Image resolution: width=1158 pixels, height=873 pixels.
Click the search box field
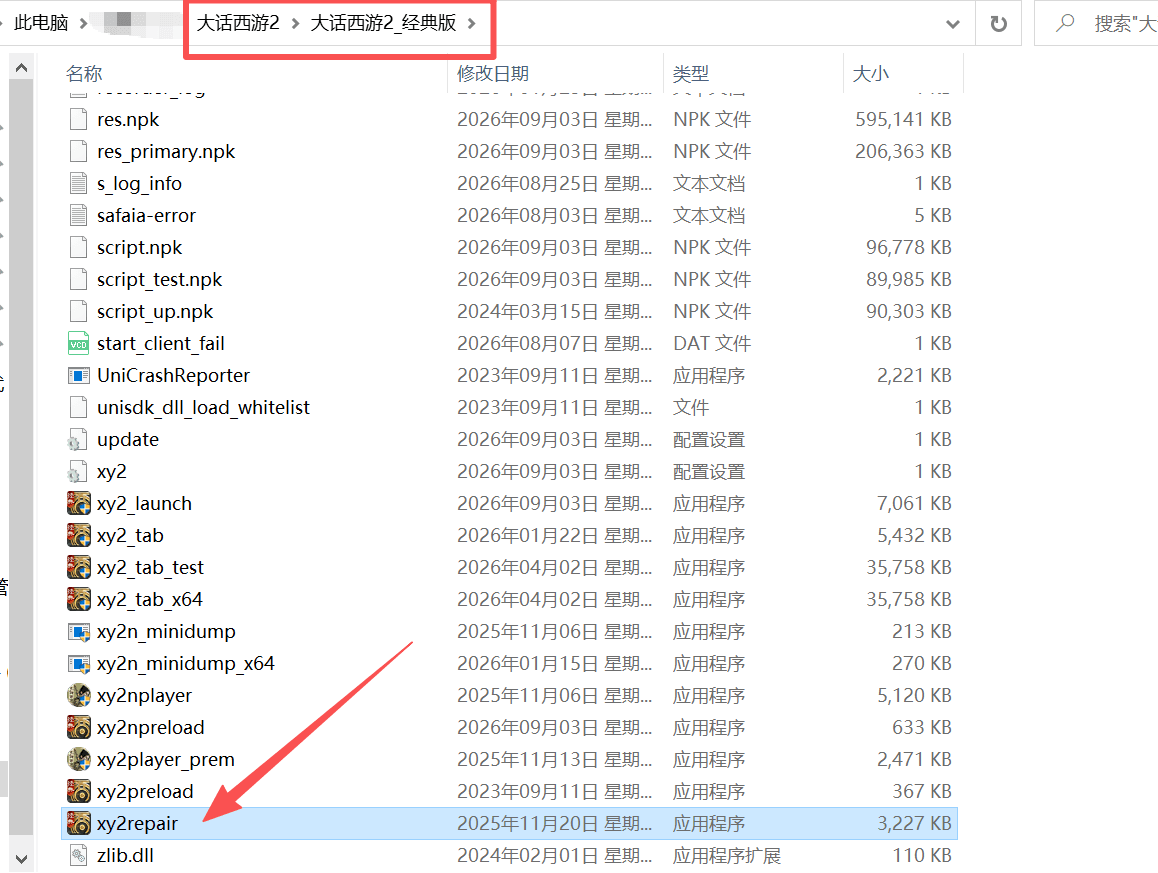click(1097, 24)
